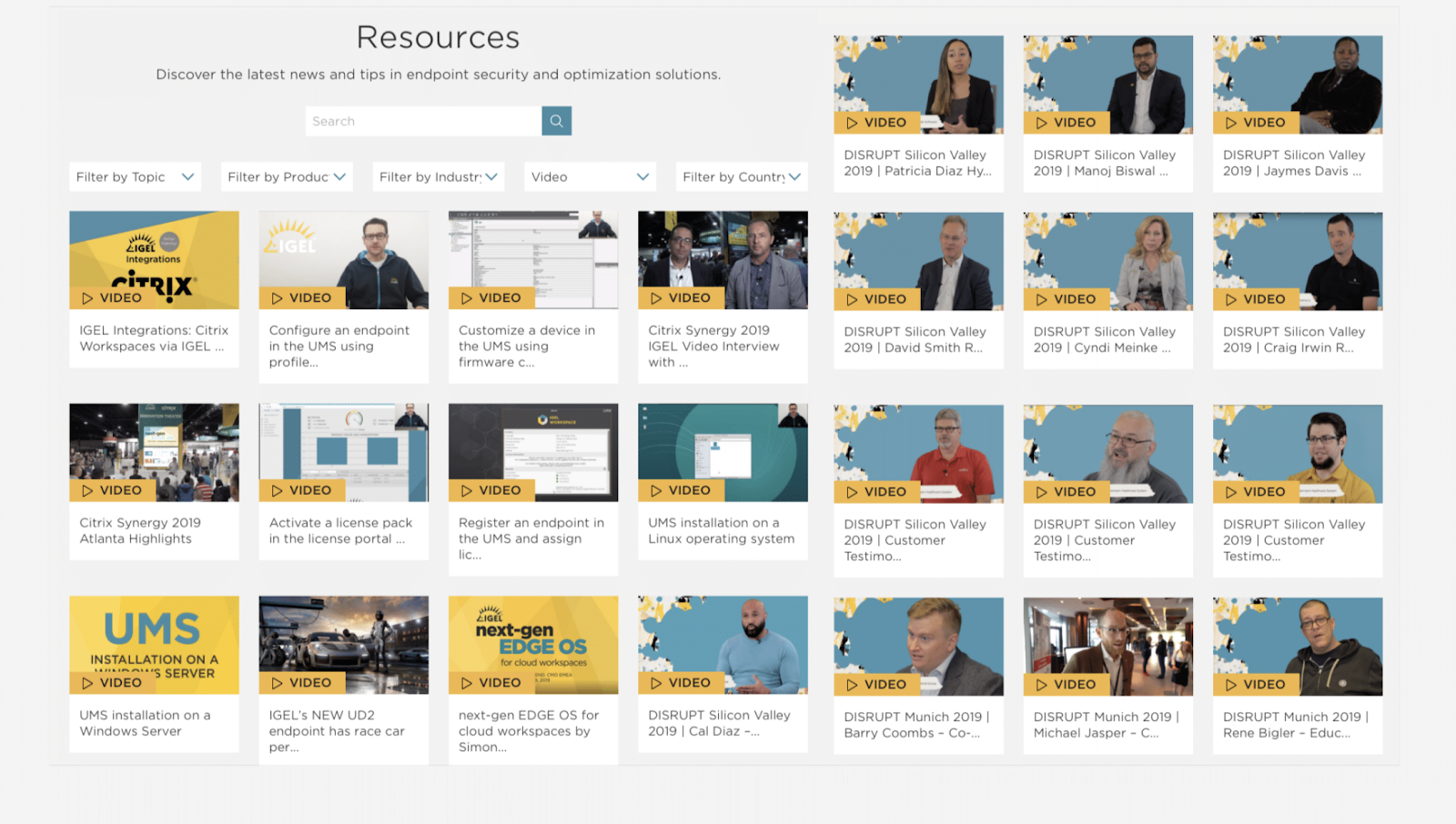Click the 'IGEL Integrations: Citrix Workspaces' title link
This screenshot has height=824, width=1456.
(x=154, y=338)
